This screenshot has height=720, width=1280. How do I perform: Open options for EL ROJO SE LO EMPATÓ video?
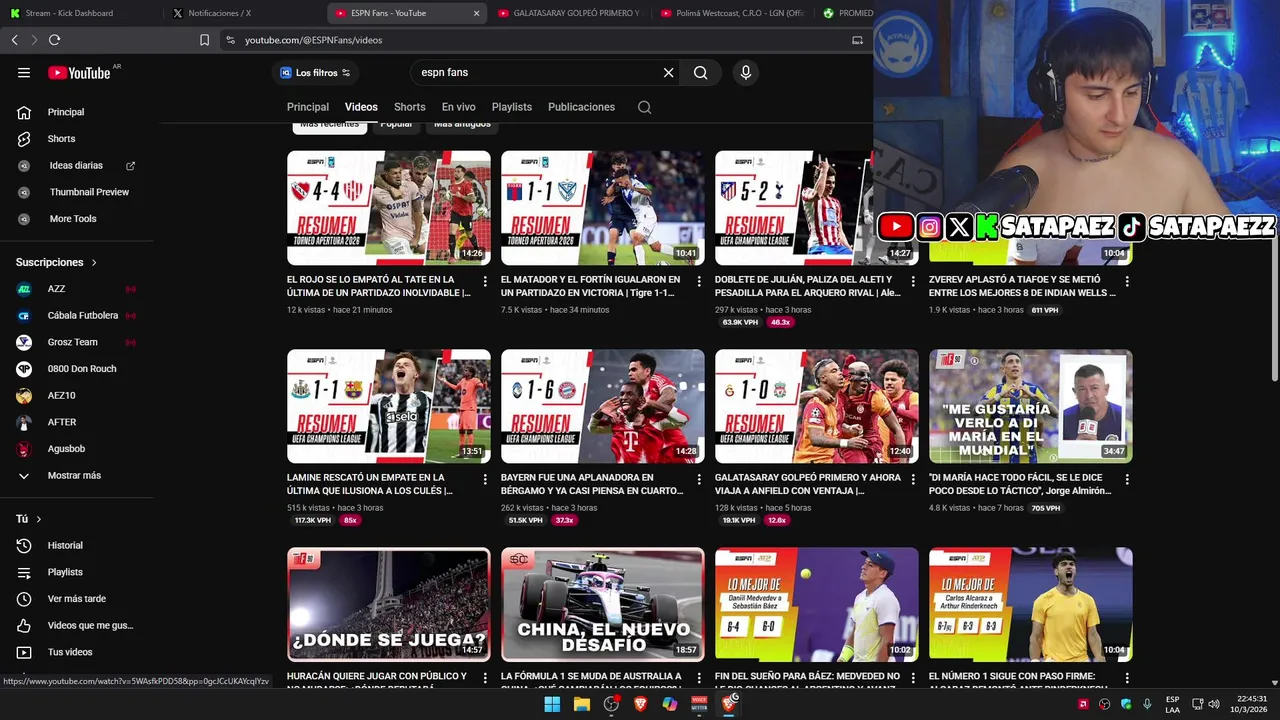coord(485,281)
